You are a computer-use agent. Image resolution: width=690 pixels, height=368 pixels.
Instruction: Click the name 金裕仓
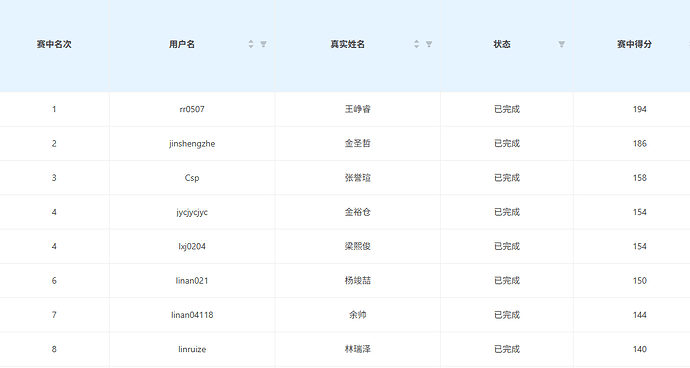(x=358, y=212)
